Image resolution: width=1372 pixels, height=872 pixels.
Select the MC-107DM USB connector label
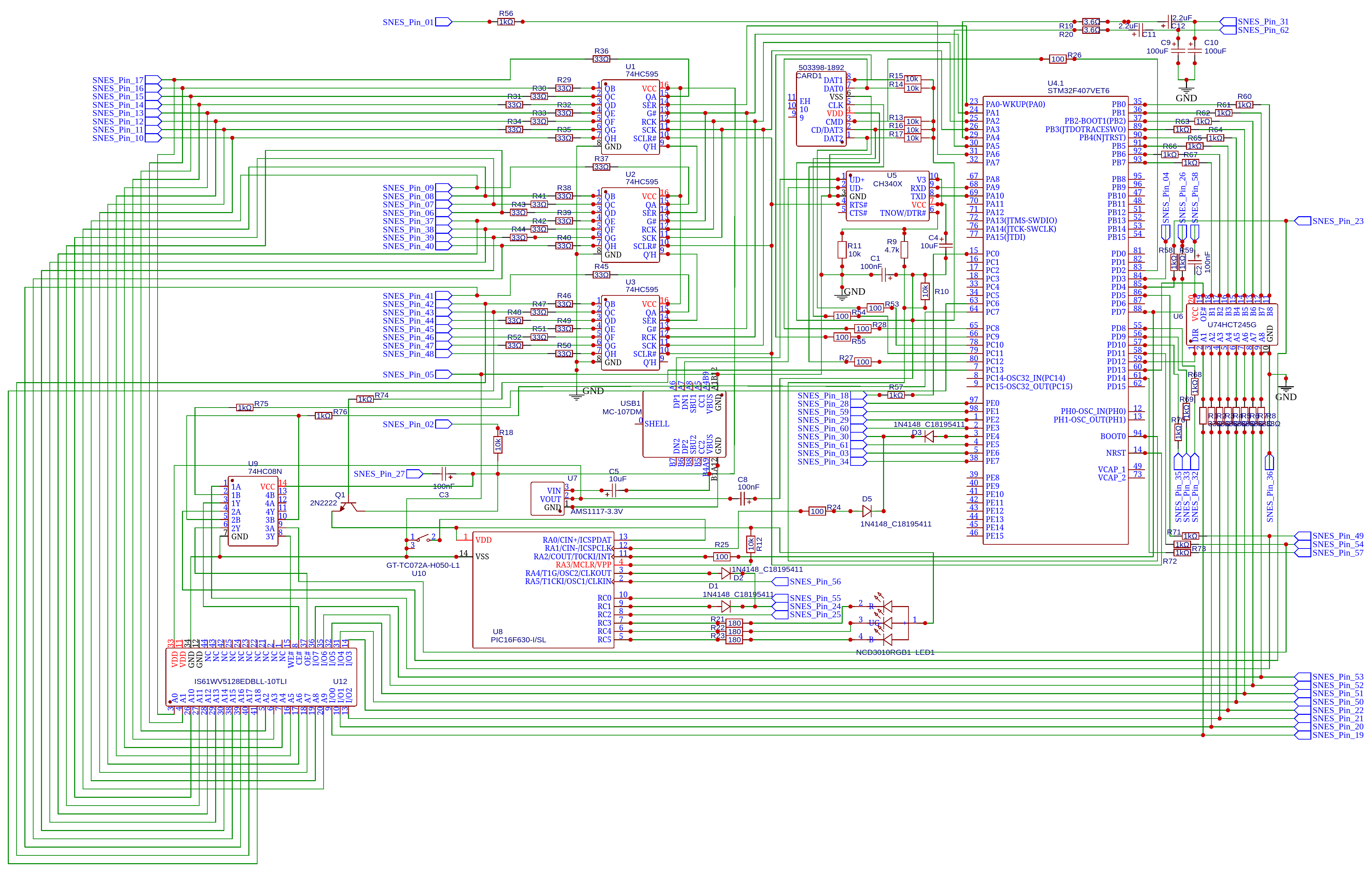point(621,412)
